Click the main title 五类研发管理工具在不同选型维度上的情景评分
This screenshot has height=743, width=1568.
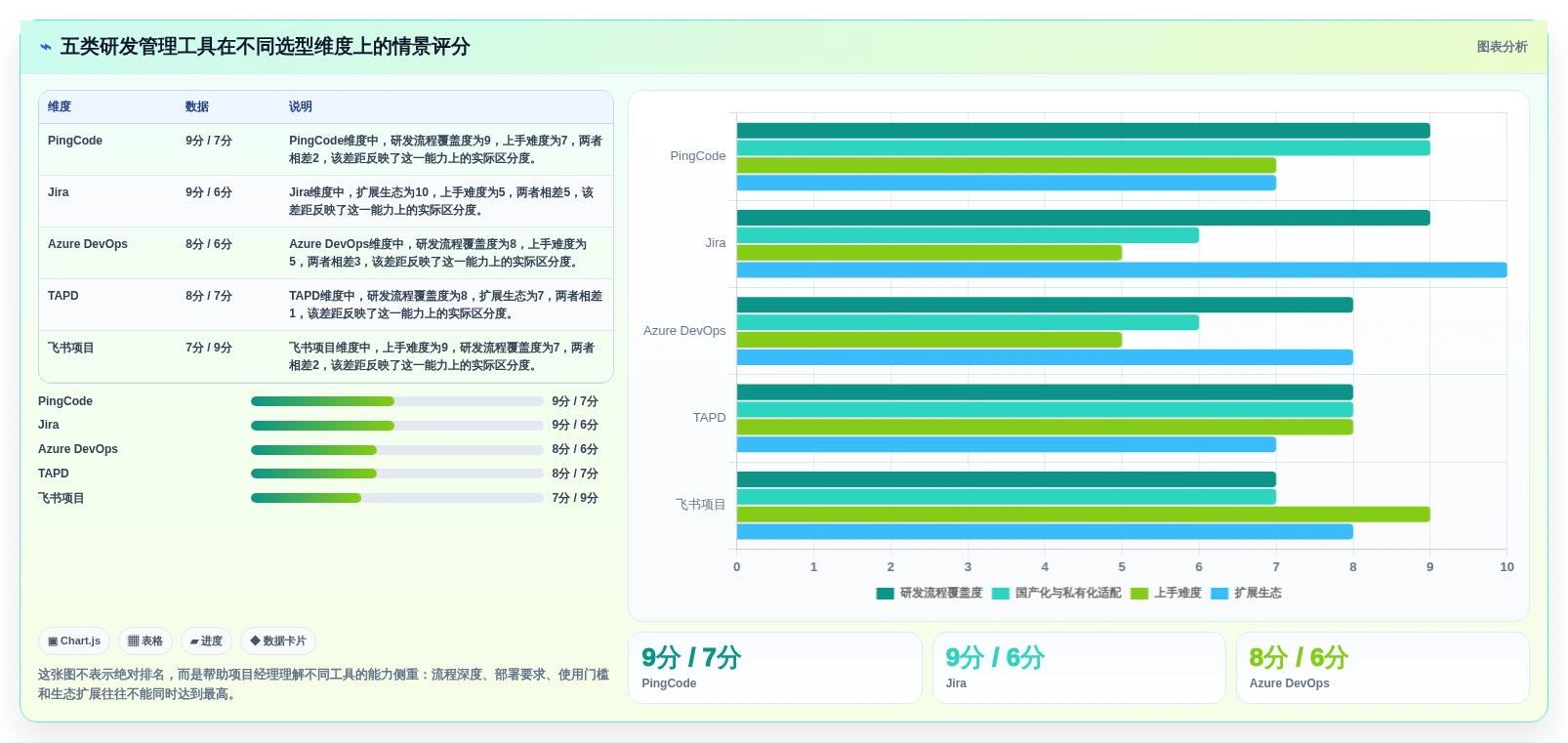[x=266, y=47]
